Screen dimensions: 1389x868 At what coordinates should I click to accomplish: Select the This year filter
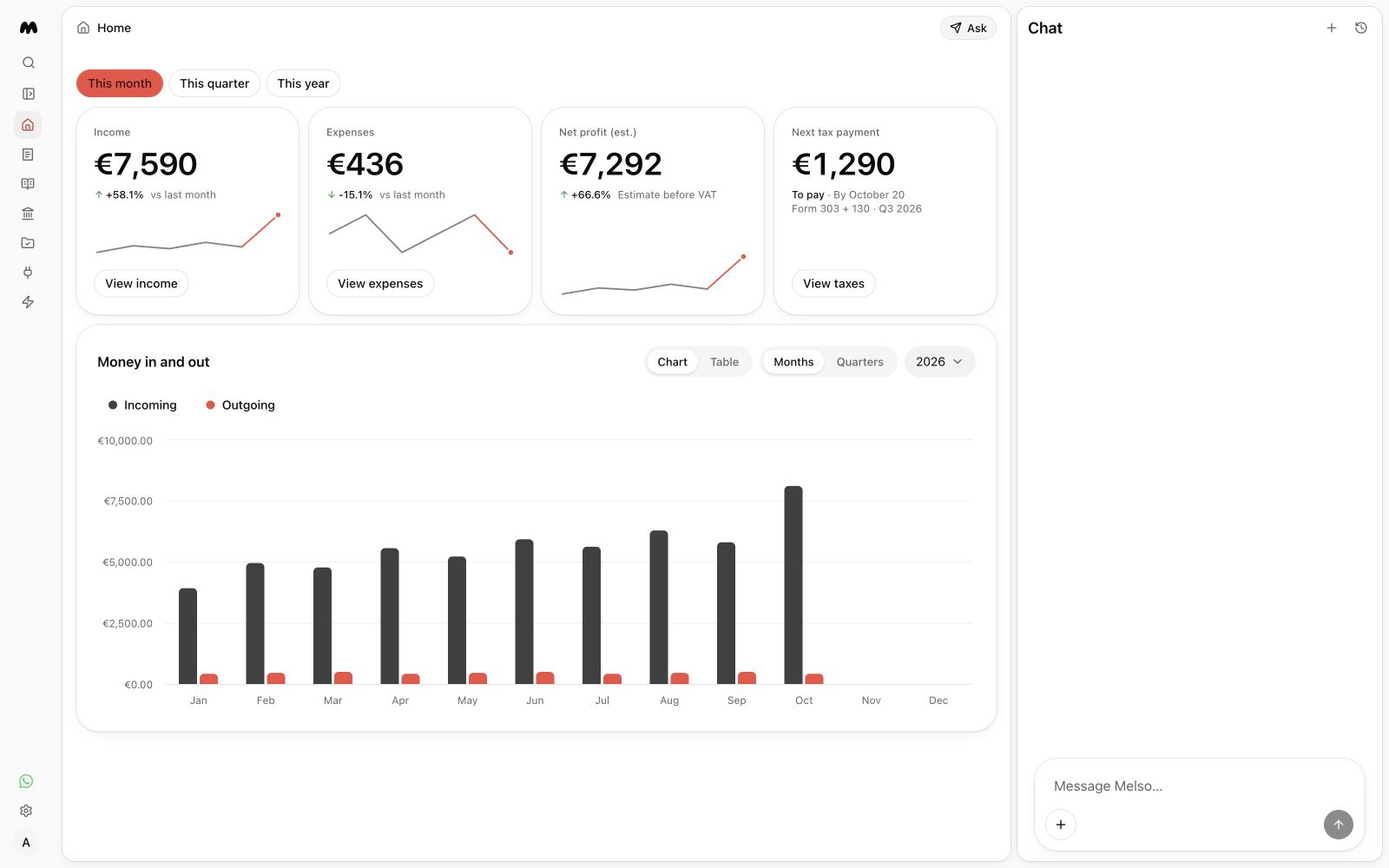[303, 83]
